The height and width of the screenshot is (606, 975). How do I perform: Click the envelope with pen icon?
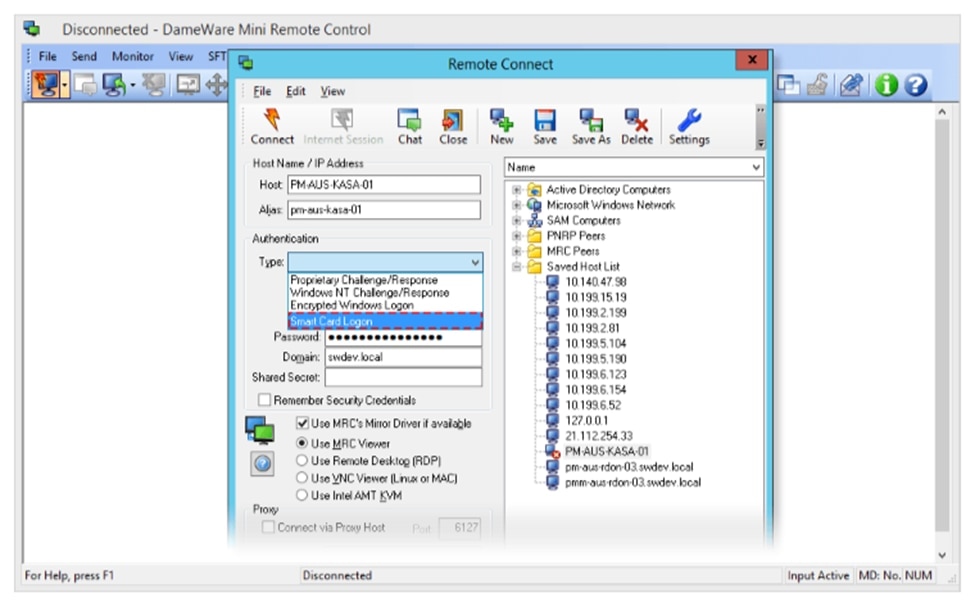click(851, 85)
